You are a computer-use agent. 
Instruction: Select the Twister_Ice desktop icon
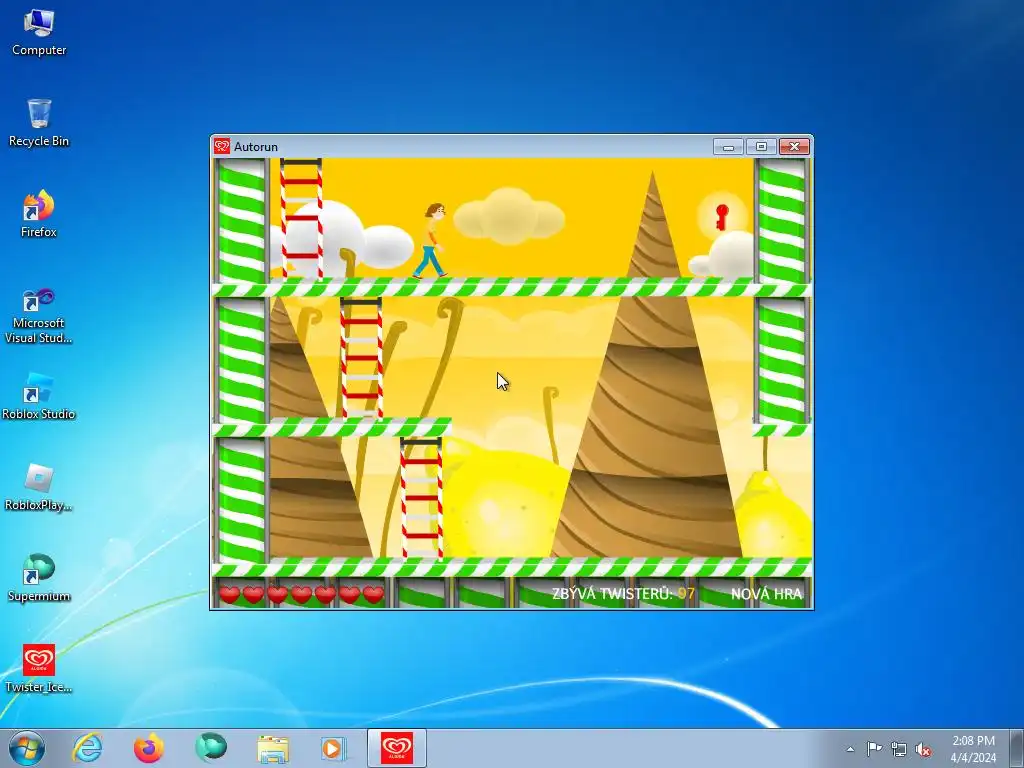pos(39,669)
